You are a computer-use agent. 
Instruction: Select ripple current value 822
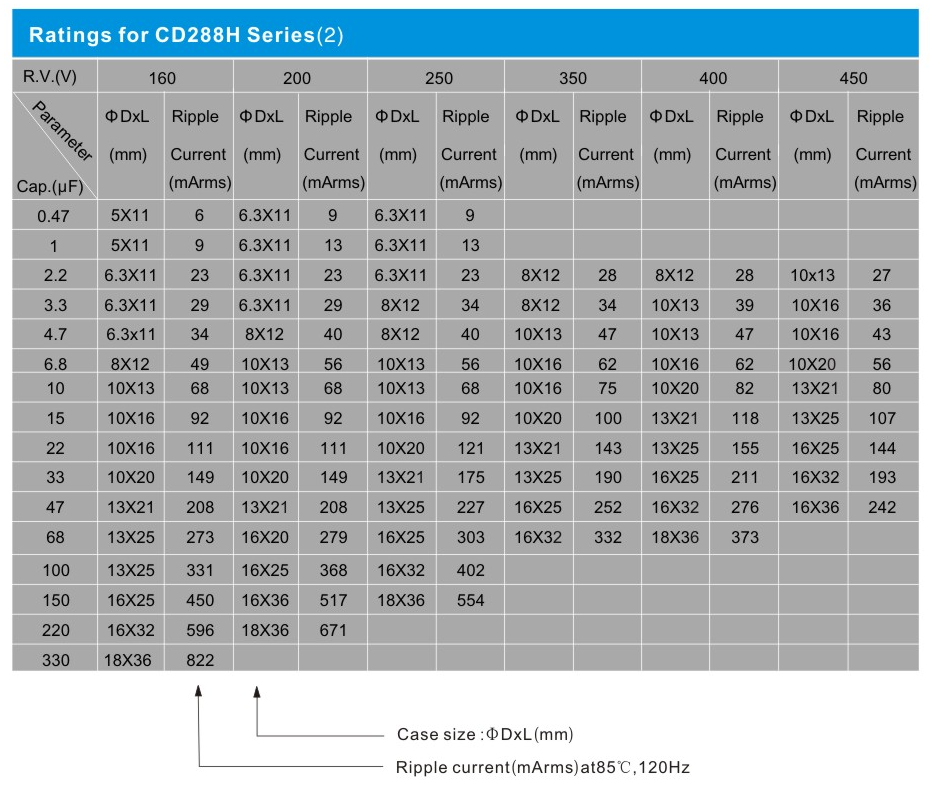pyautogui.click(x=200, y=660)
